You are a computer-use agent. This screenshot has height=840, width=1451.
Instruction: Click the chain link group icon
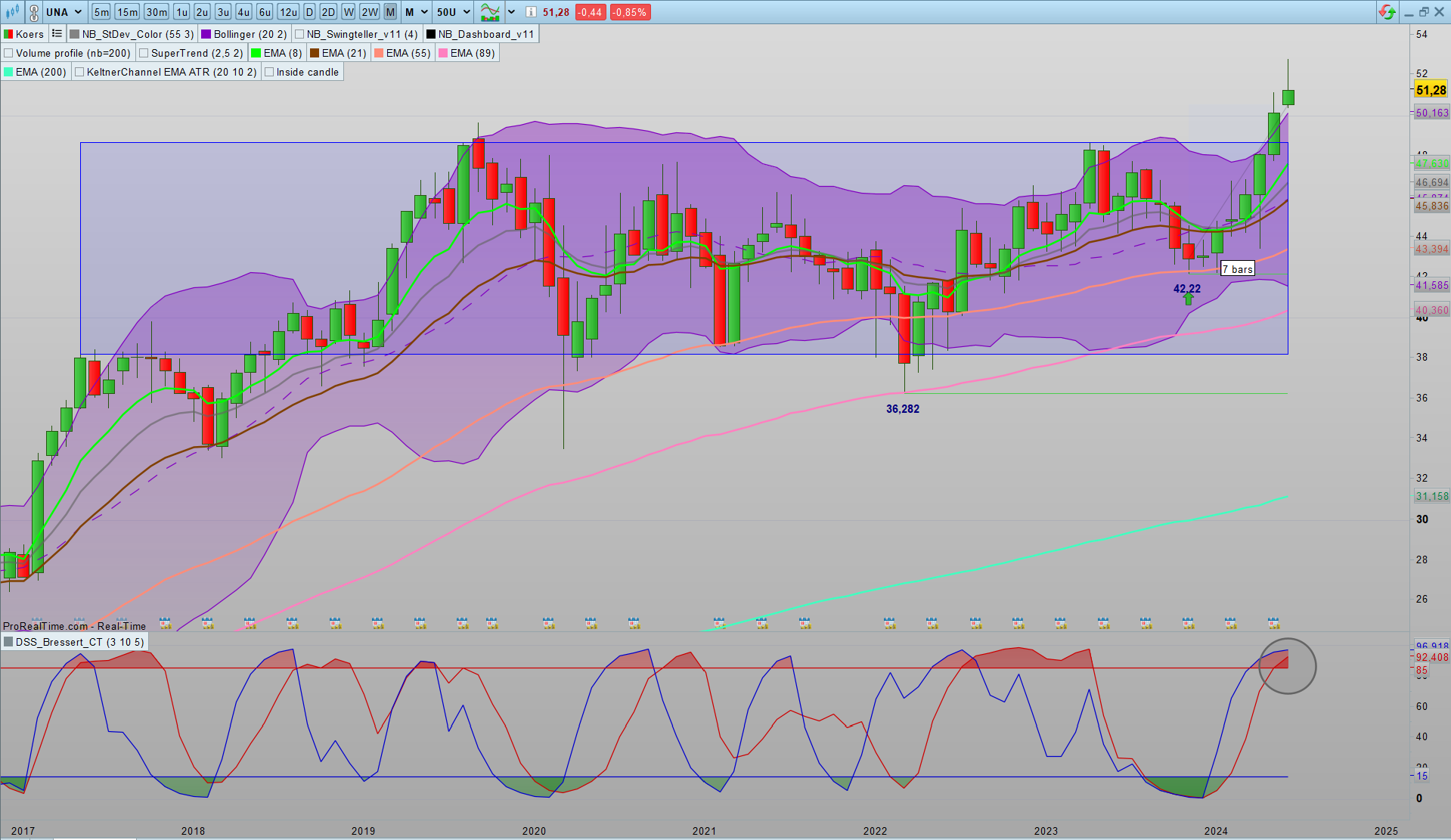(34, 12)
